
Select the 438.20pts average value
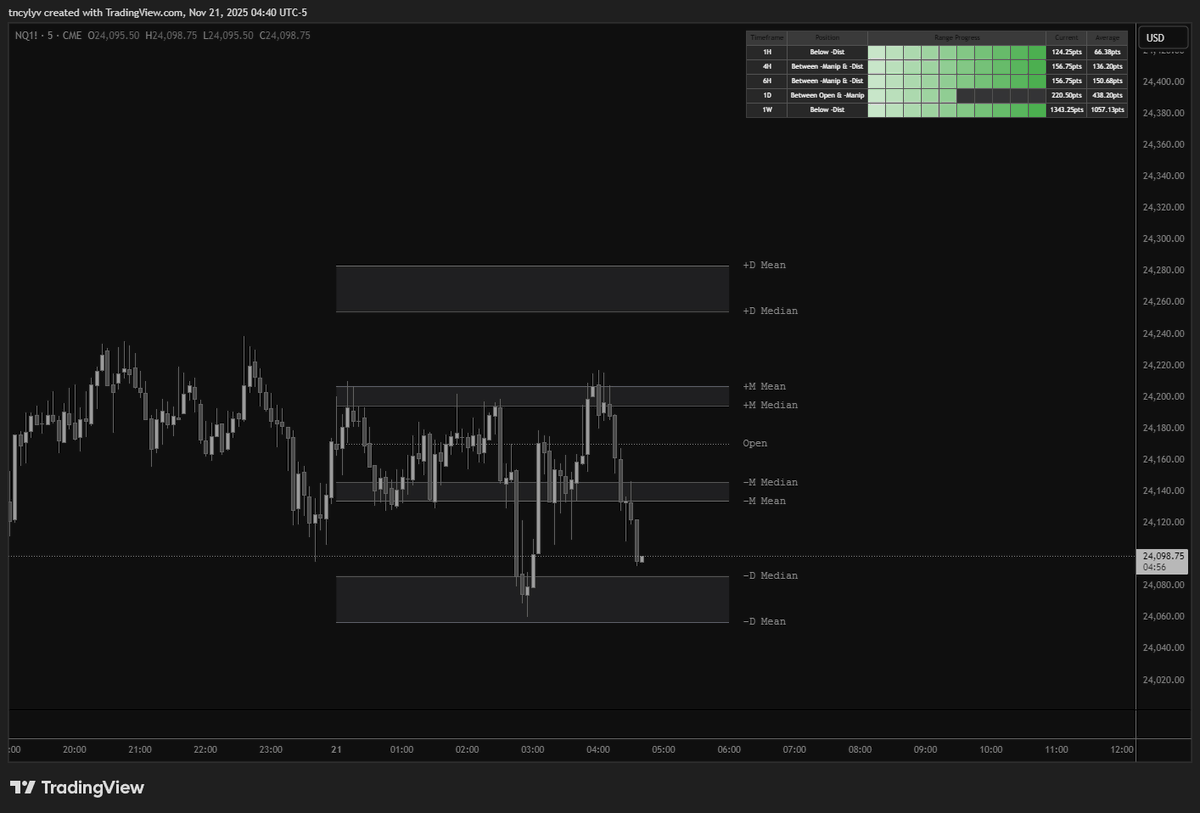click(1107, 95)
